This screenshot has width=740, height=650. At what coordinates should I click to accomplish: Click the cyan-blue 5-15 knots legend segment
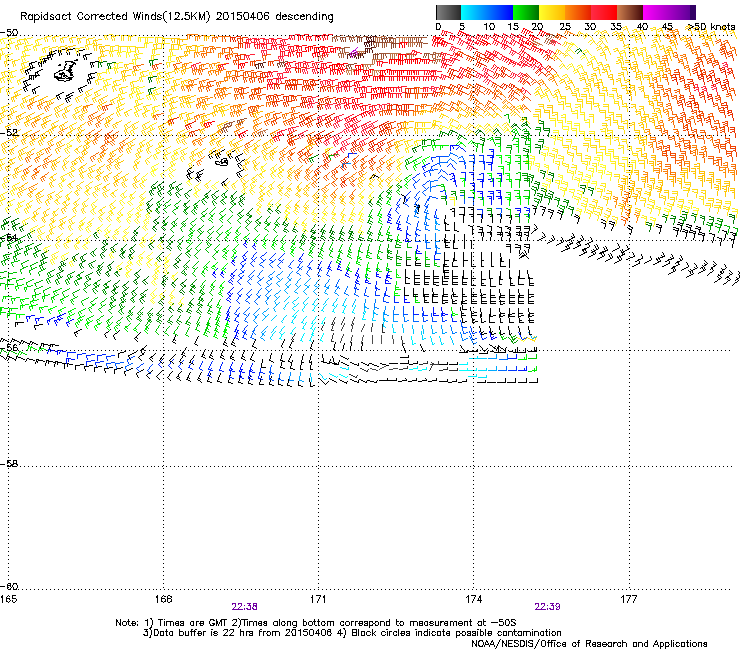487,12
